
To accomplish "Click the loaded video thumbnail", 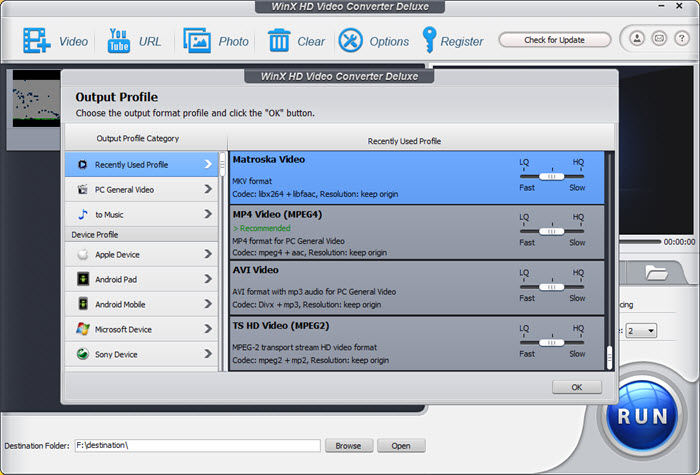I will [x=36, y=99].
